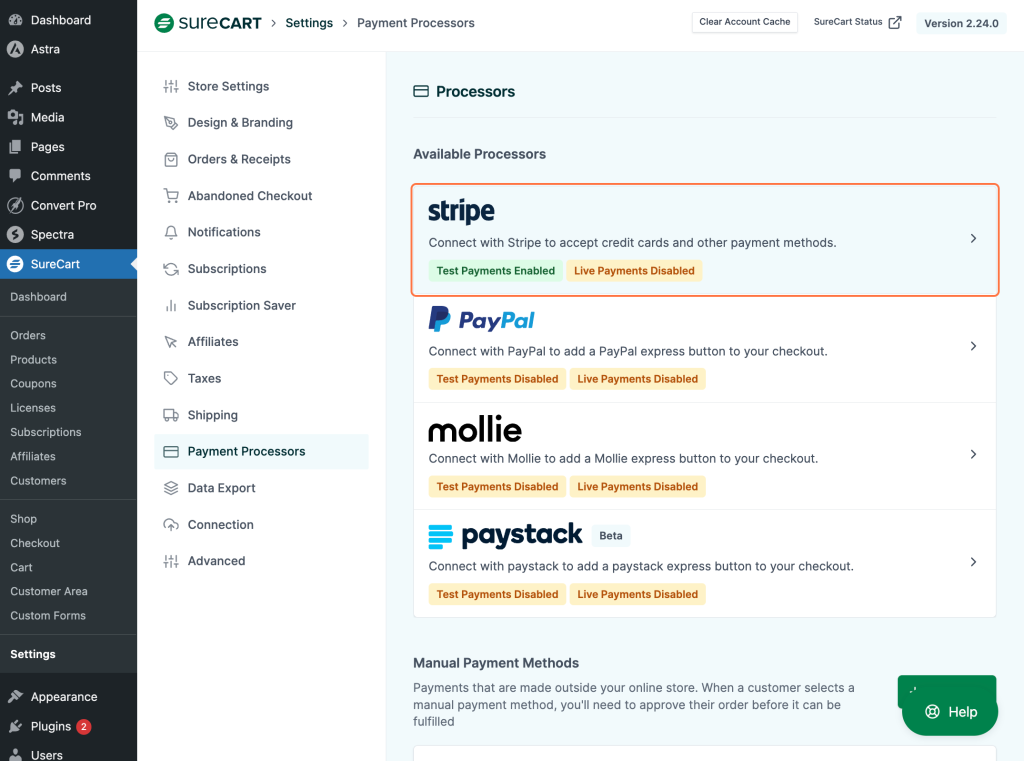Image resolution: width=1024 pixels, height=761 pixels.
Task: Click the Live Payments Disabled badge on paystack
Action: pos(637,594)
